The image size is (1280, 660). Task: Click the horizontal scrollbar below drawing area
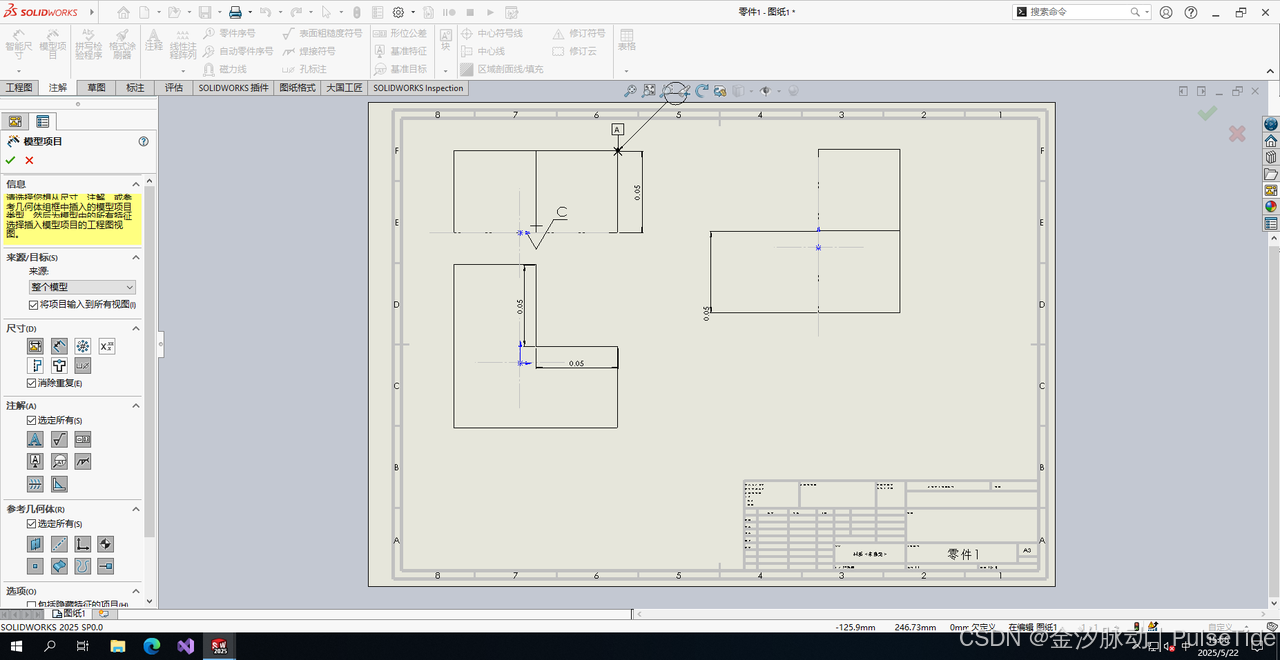[950, 613]
